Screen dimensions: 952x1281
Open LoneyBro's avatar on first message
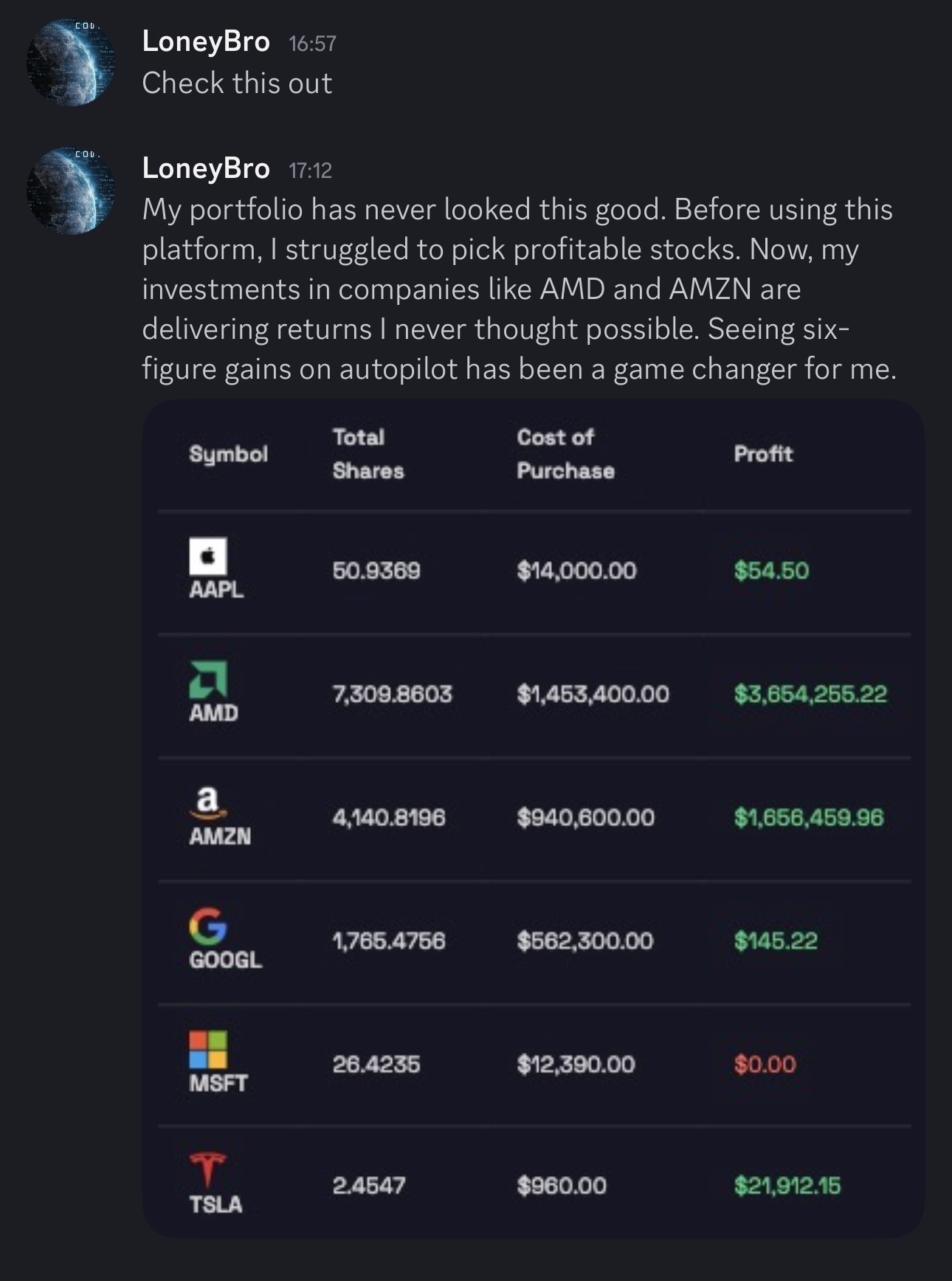click(x=71, y=63)
